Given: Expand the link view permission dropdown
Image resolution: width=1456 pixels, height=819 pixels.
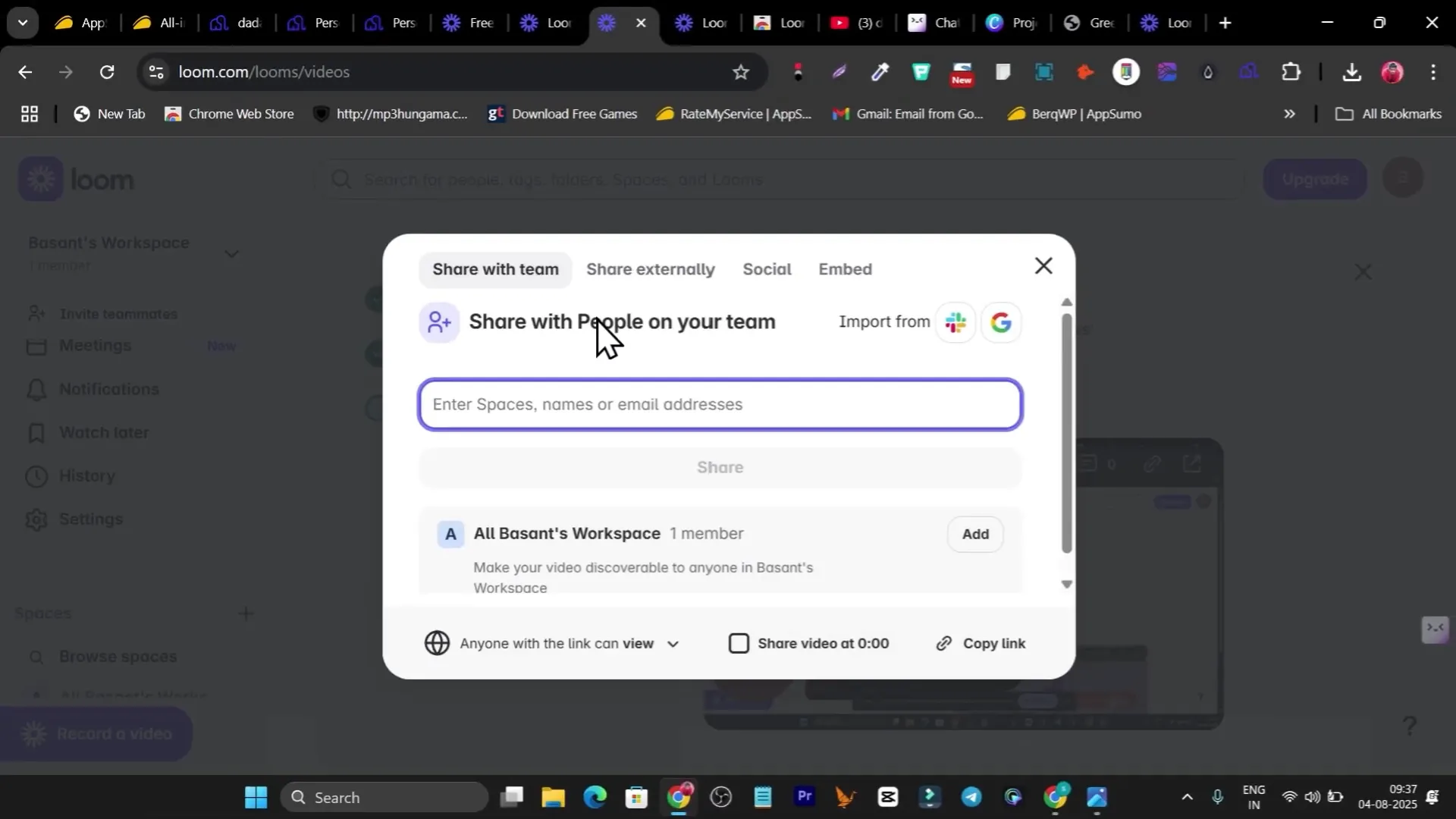Looking at the screenshot, I should (x=673, y=644).
